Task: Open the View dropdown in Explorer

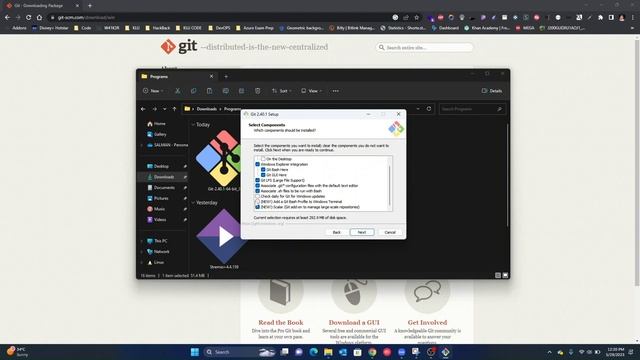Action: (x=312, y=91)
